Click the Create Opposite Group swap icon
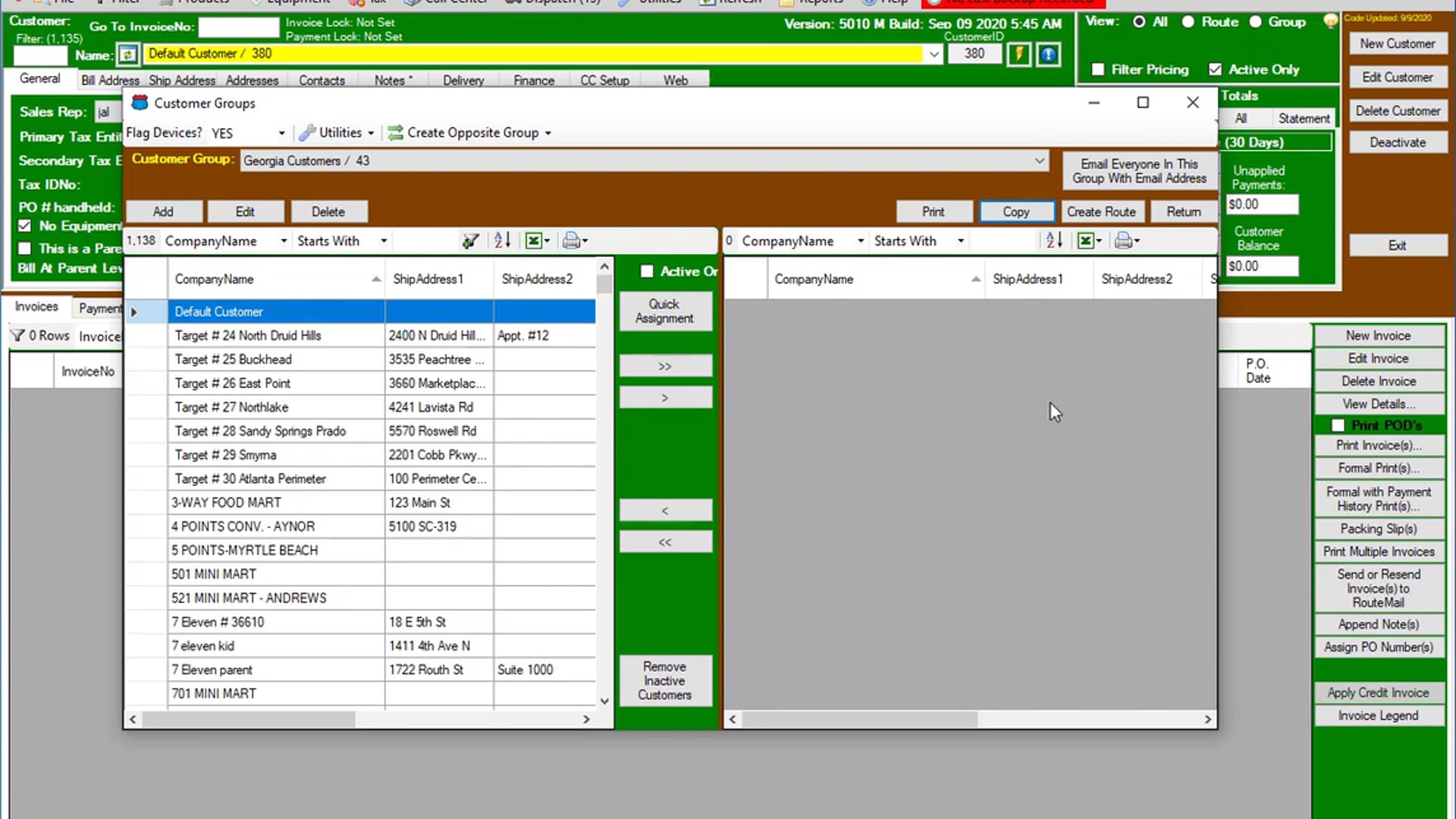This screenshot has width=1456, height=819. (x=395, y=133)
